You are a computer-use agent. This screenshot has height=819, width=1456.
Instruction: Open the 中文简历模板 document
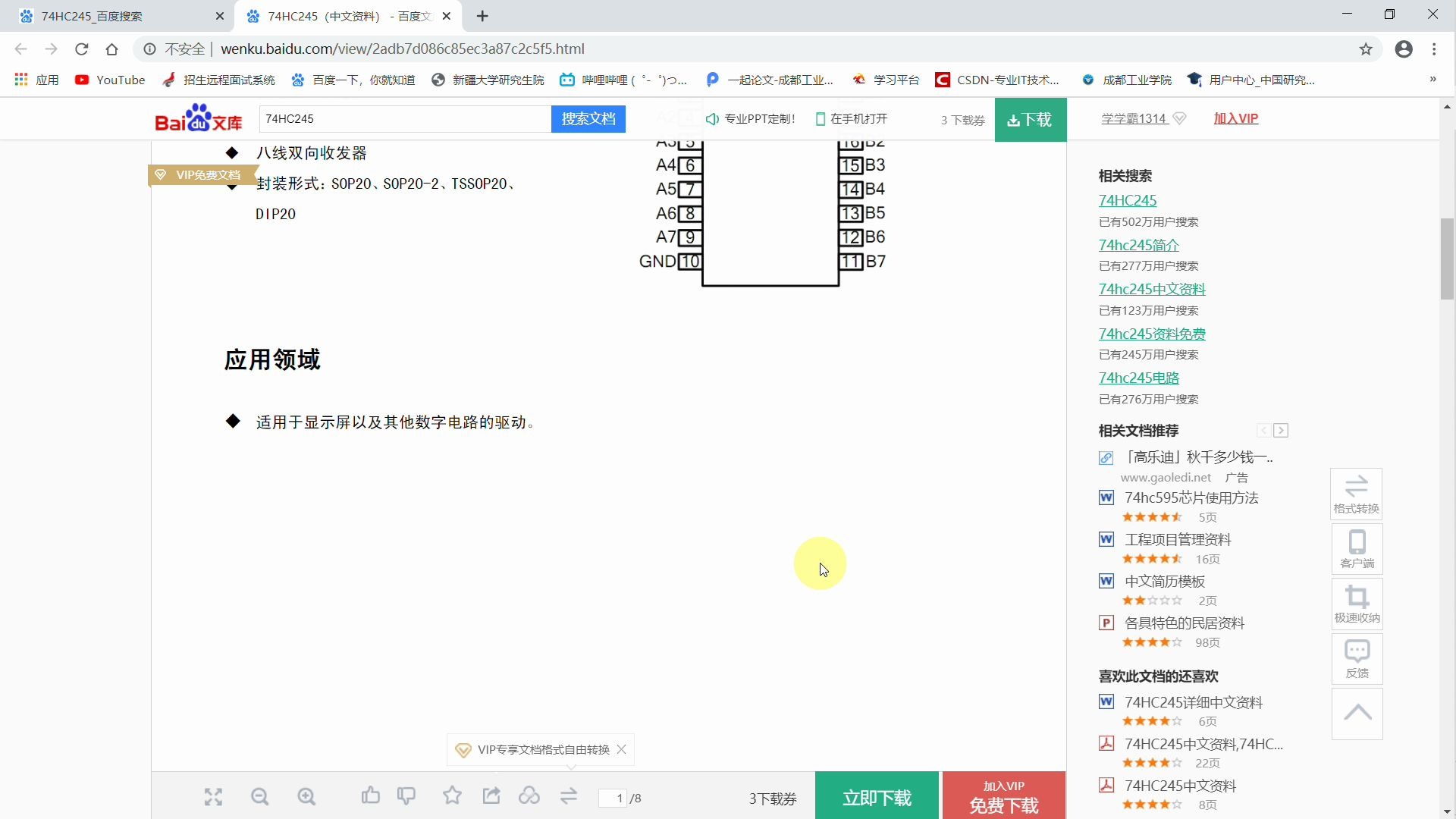pos(1165,581)
